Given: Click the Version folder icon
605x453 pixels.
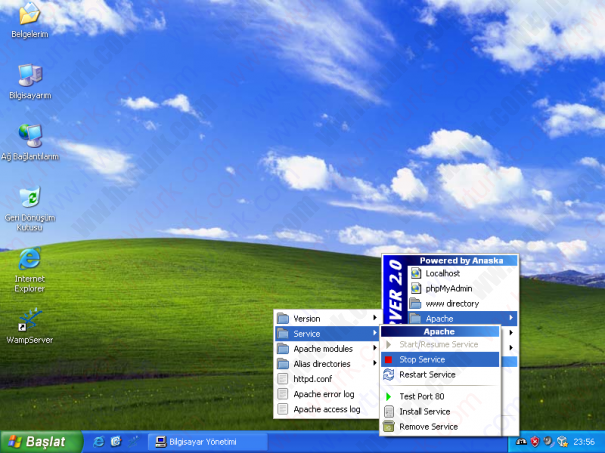Looking at the screenshot, I should [283, 319].
